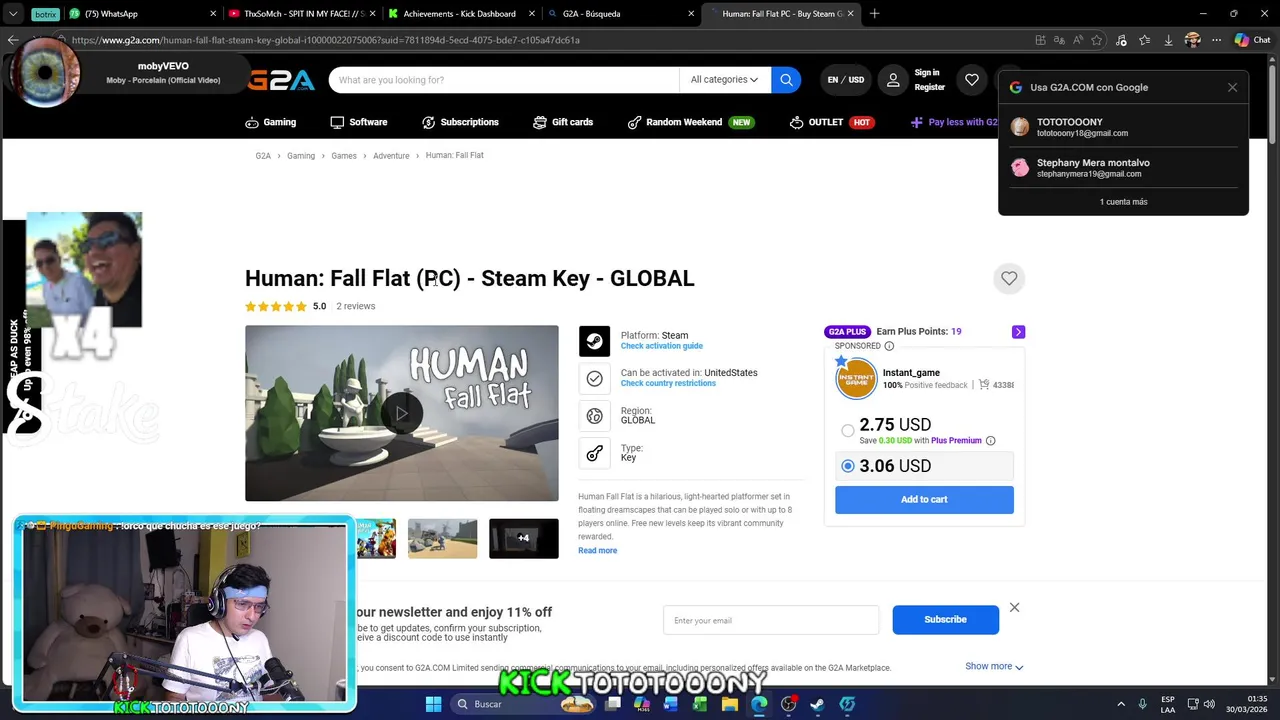Screen dimensions: 1280x720
Task: Click the blue search magnifier button
Action: [786, 80]
